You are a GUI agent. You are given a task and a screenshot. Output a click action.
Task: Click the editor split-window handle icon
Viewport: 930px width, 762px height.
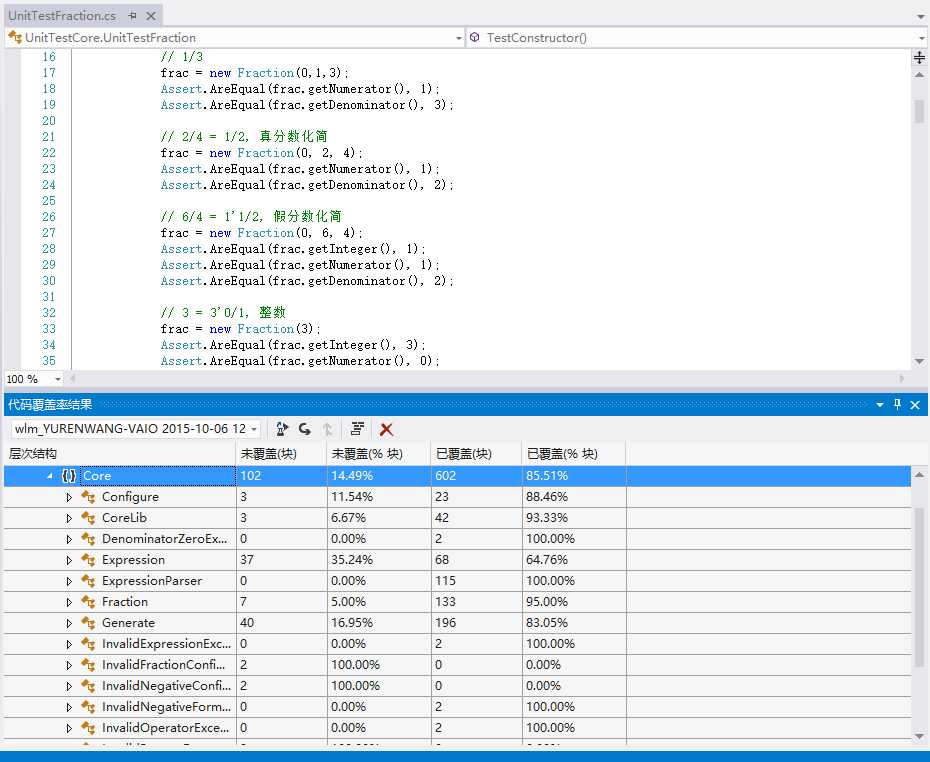point(919,58)
